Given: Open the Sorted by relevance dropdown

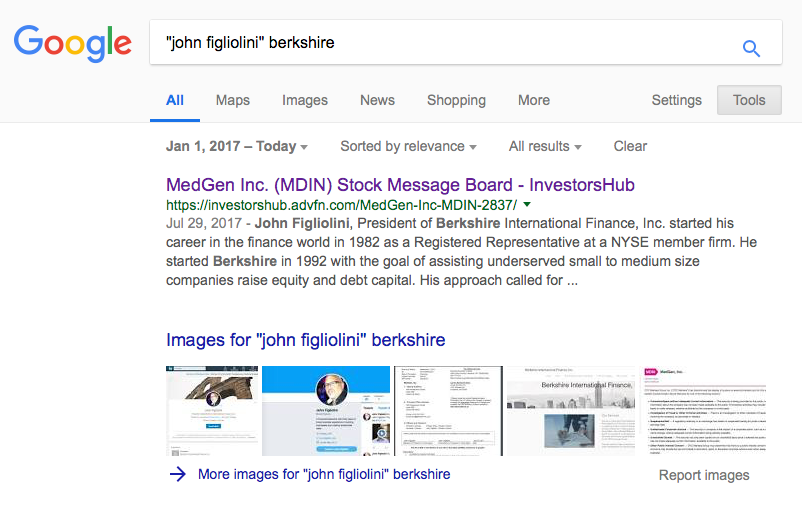Looking at the screenshot, I should tap(408, 146).
